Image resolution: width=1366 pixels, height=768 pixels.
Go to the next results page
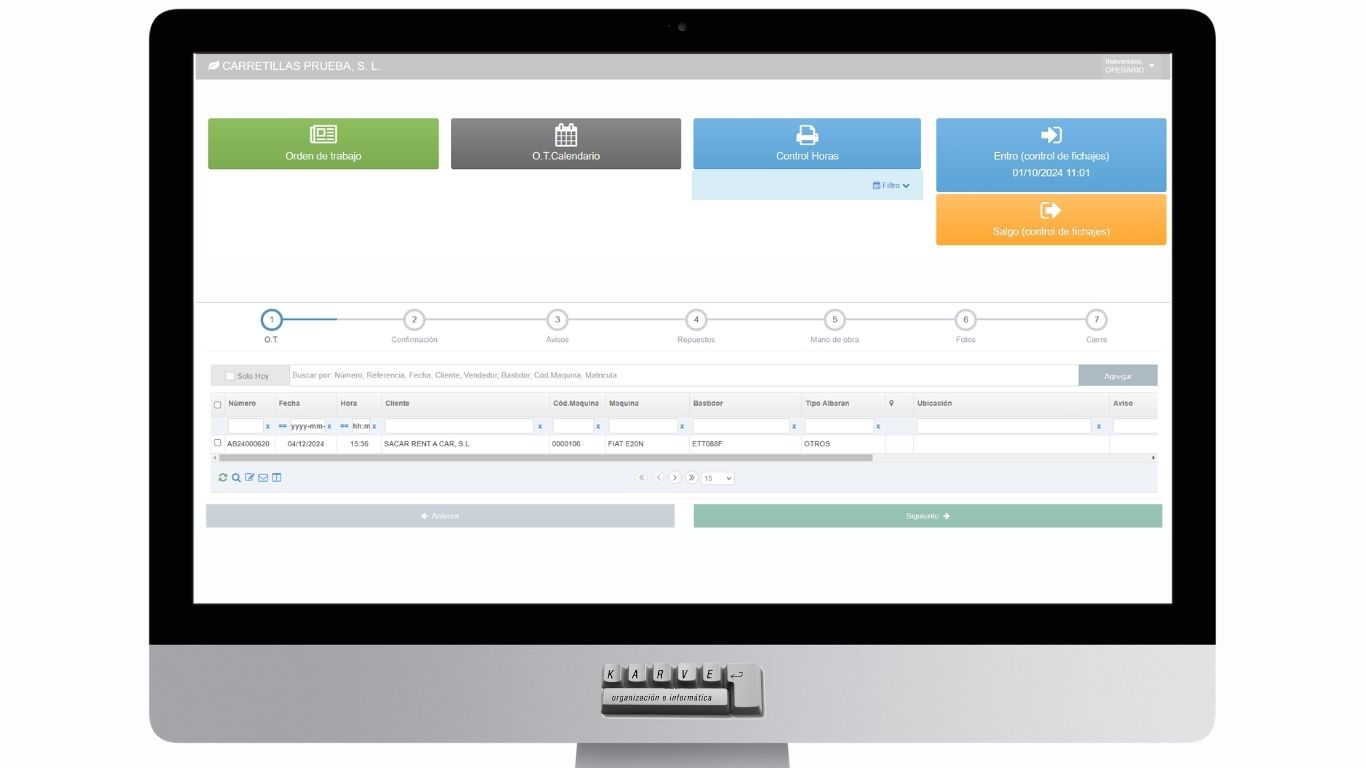tap(675, 478)
